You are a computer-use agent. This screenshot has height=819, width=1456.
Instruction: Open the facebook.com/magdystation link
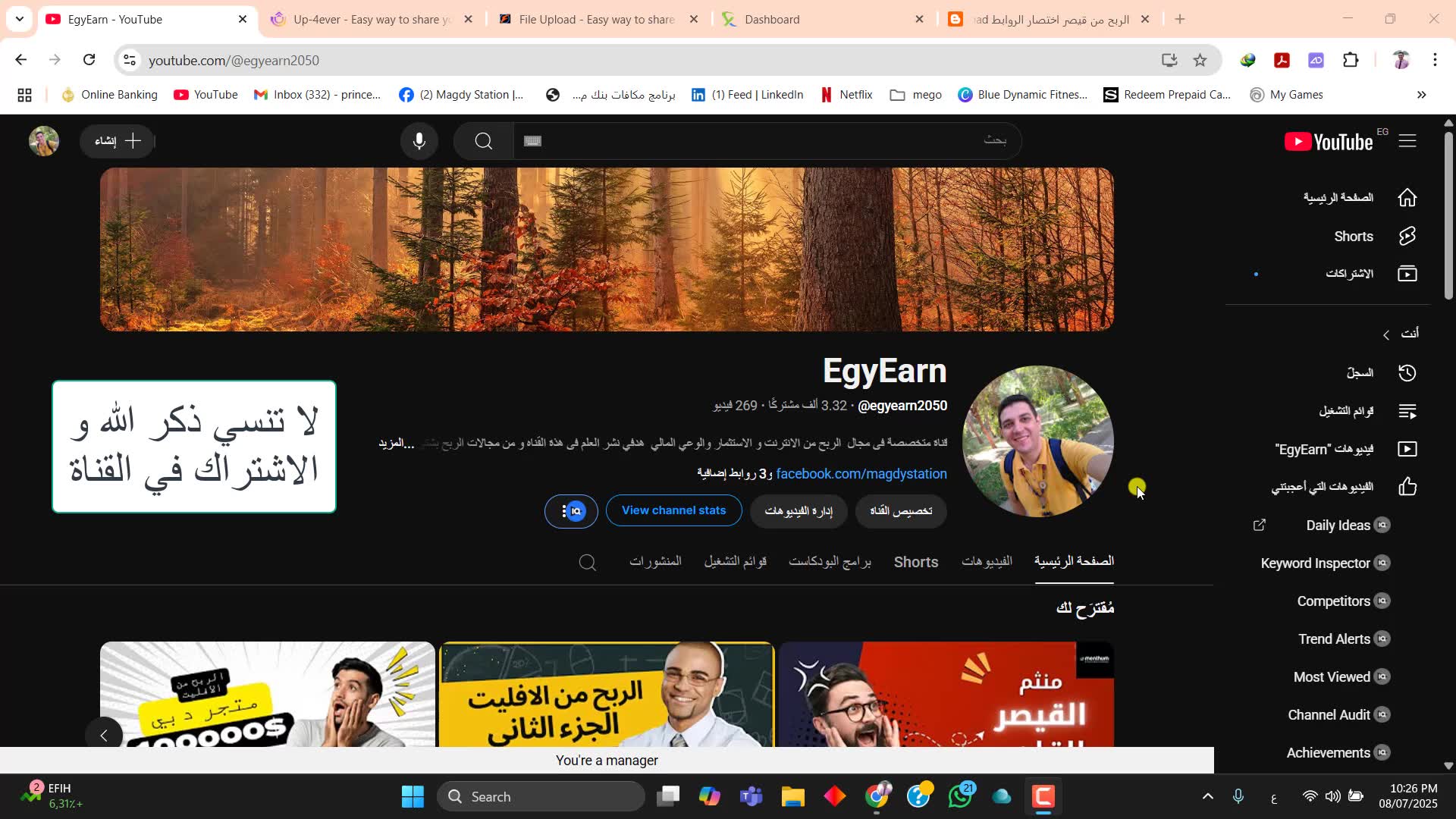[x=861, y=474]
